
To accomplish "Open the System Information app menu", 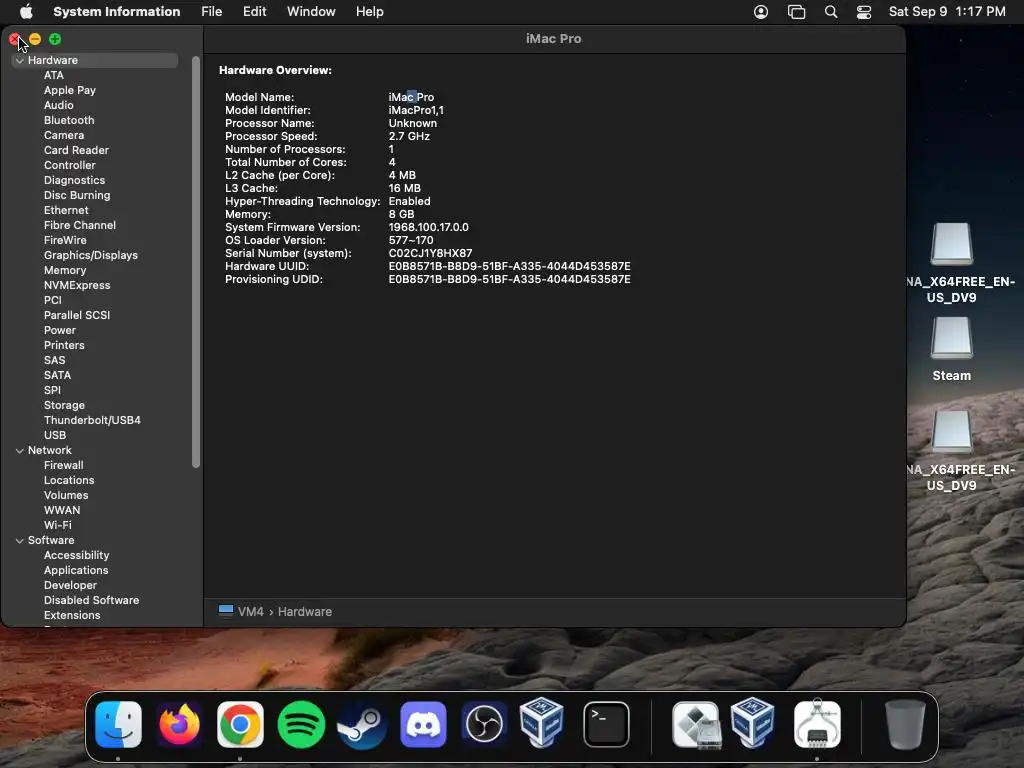I will point(117,12).
